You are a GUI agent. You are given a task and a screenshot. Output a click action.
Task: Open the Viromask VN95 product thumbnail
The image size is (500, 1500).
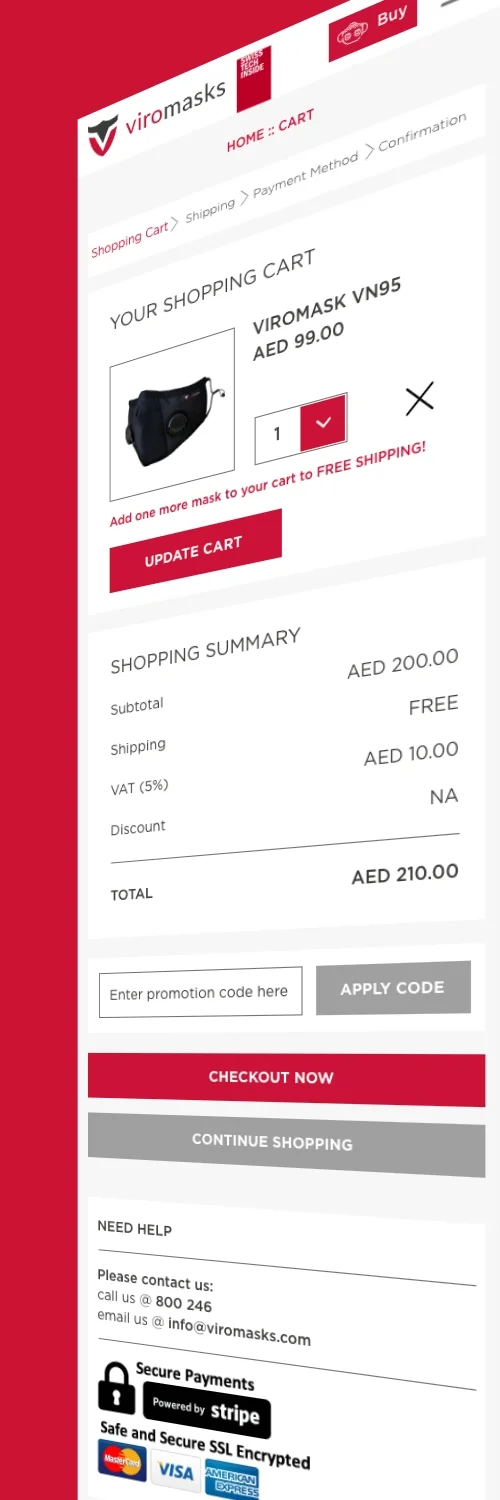click(x=172, y=414)
